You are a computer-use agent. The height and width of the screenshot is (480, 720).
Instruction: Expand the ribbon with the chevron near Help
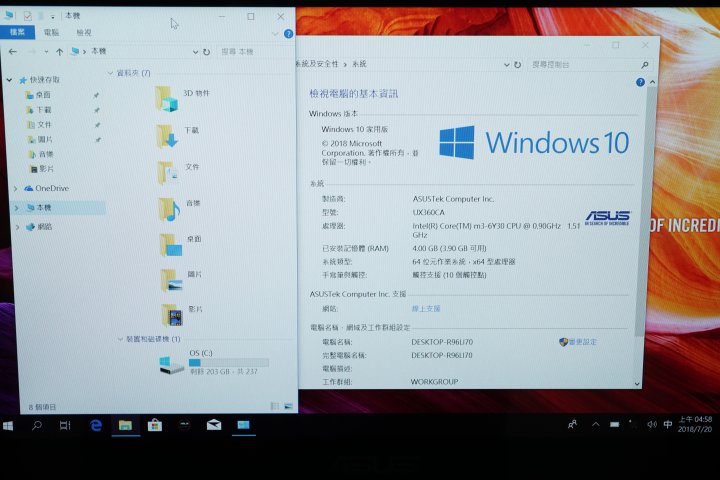[275, 34]
